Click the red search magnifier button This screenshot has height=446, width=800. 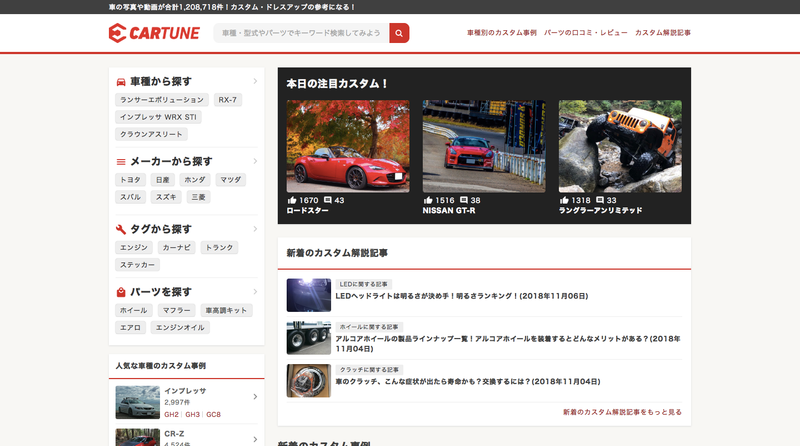[399, 33]
